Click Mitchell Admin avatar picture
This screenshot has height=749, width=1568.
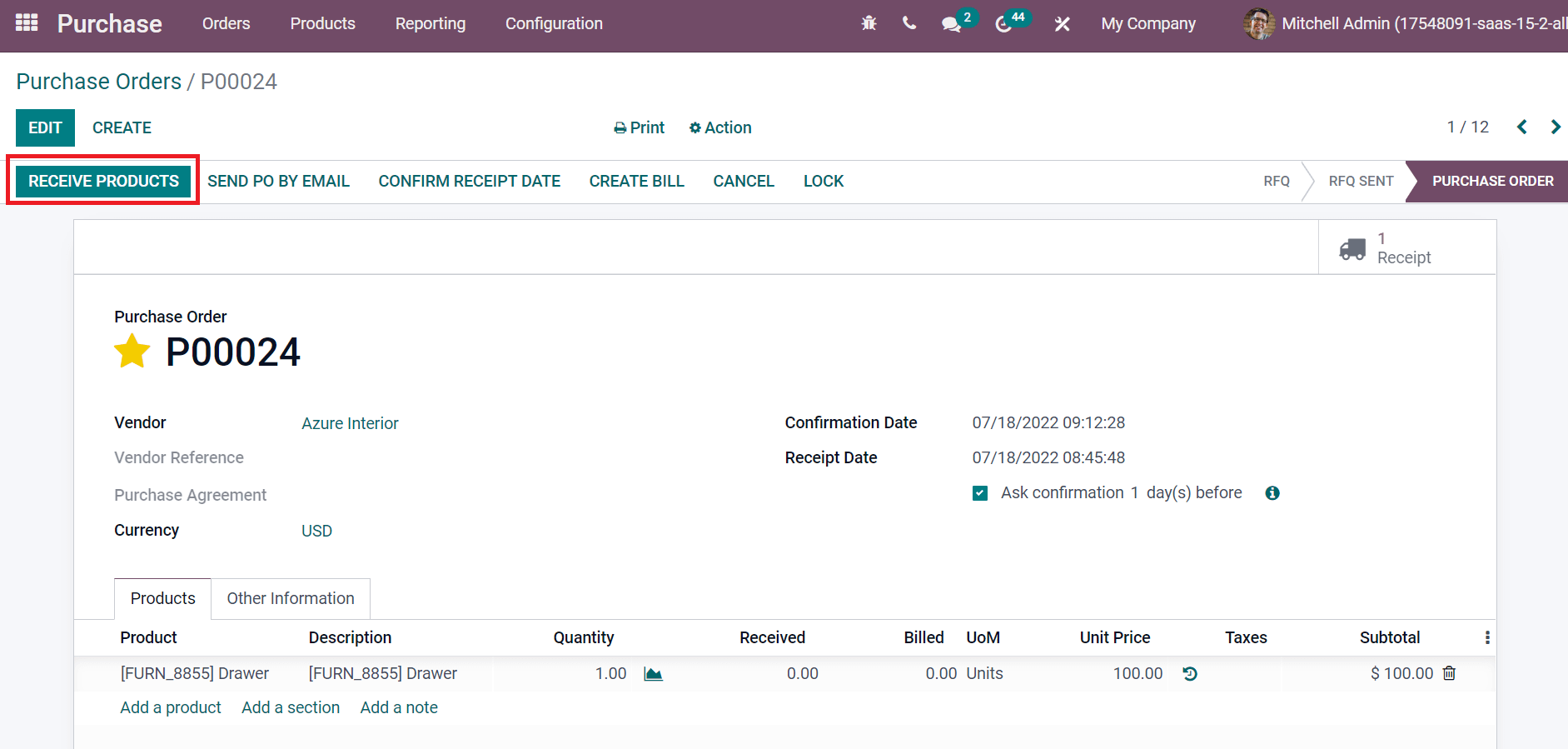click(1259, 23)
